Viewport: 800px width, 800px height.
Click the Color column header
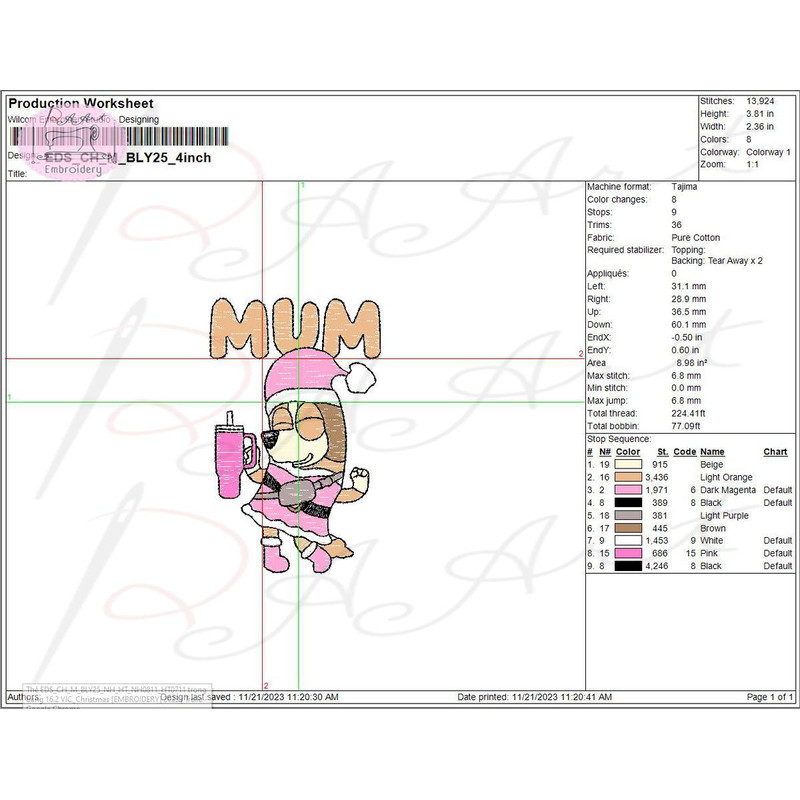point(627,452)
